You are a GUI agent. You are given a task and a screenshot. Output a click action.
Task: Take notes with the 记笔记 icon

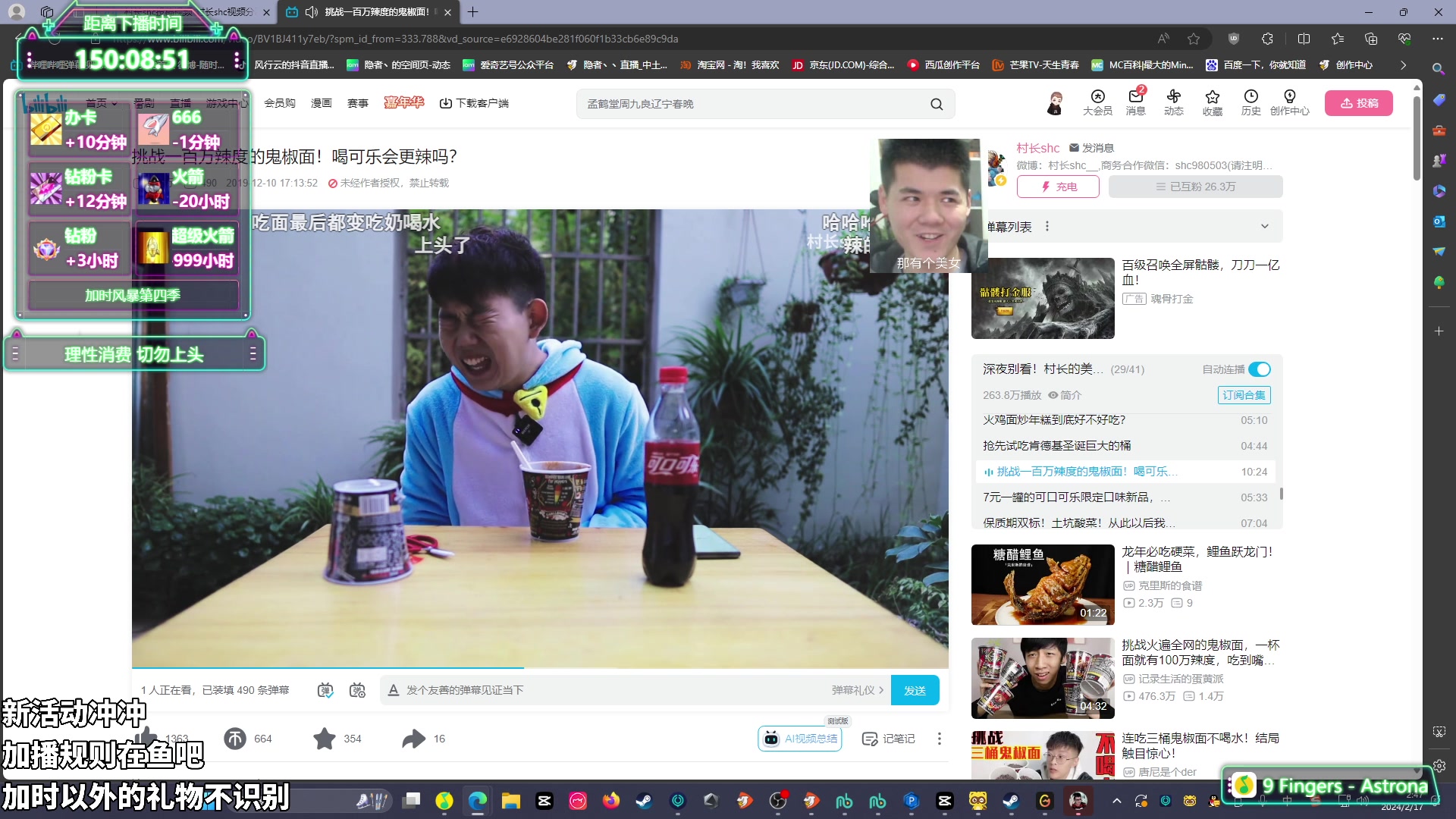tap(888, 738)
